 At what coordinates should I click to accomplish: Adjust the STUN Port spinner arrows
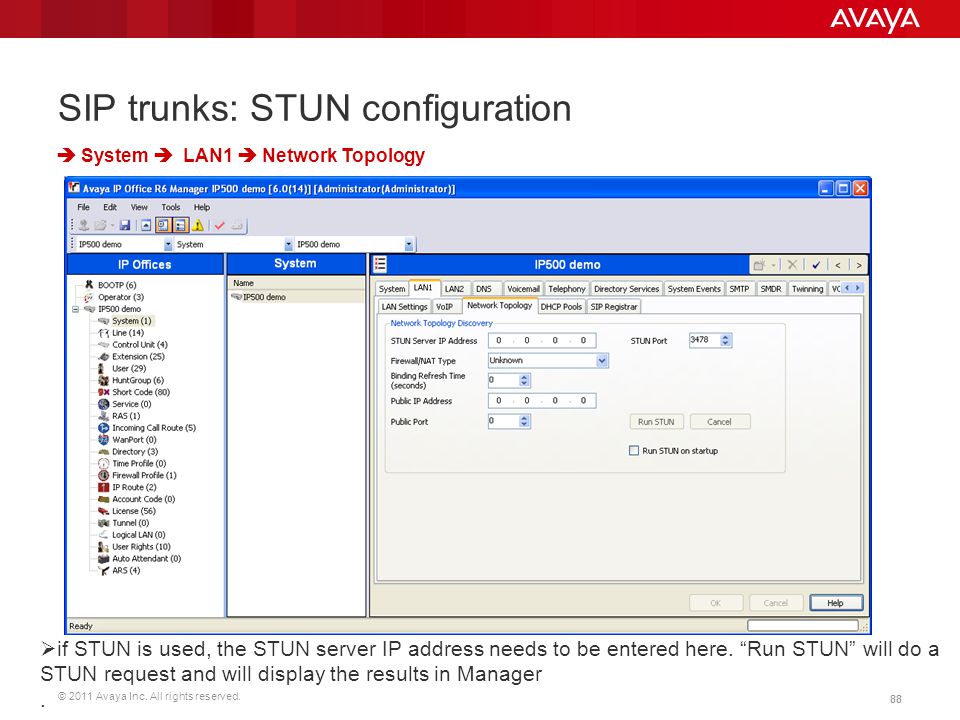coord(726,340)
